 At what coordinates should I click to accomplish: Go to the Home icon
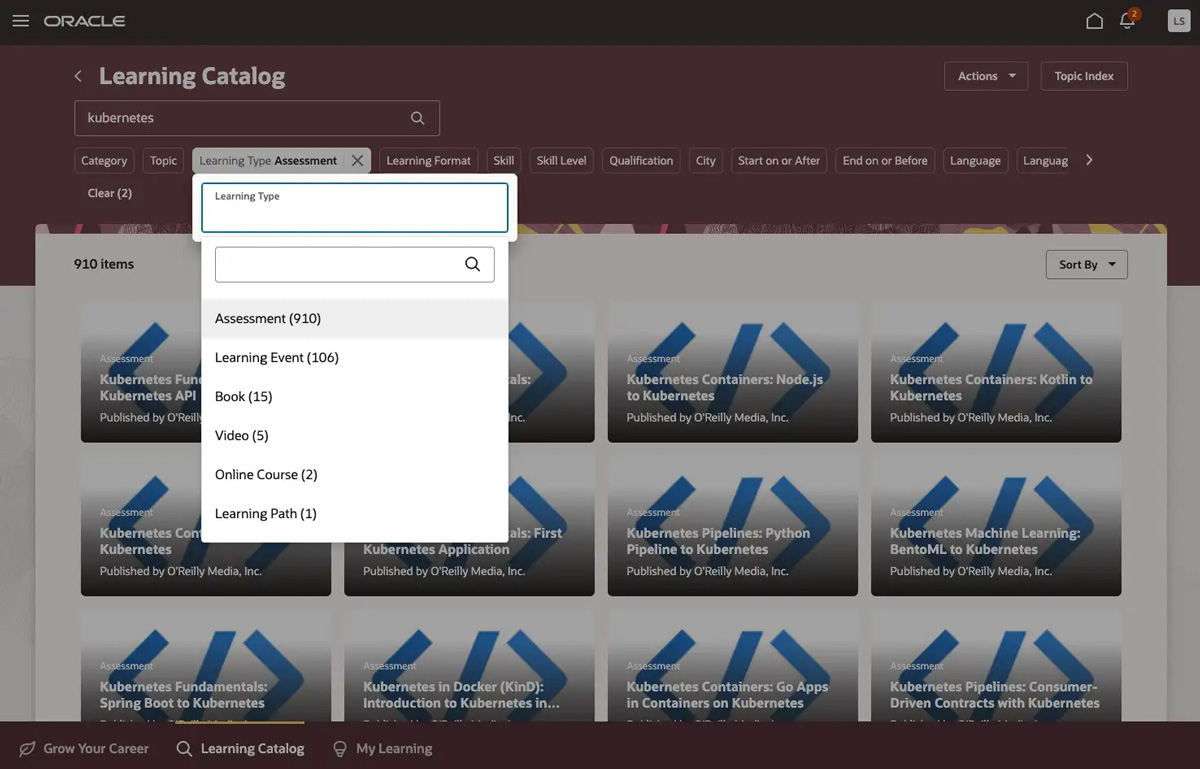pyautogui.click(x=1095, y=21)
